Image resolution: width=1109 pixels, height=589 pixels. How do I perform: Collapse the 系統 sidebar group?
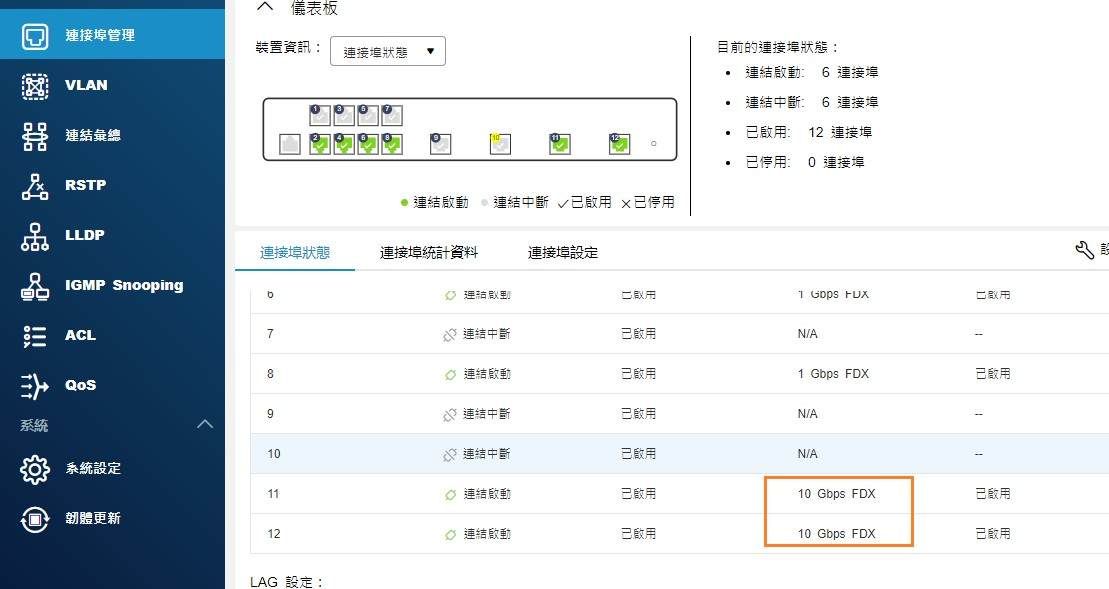(205, 425)
